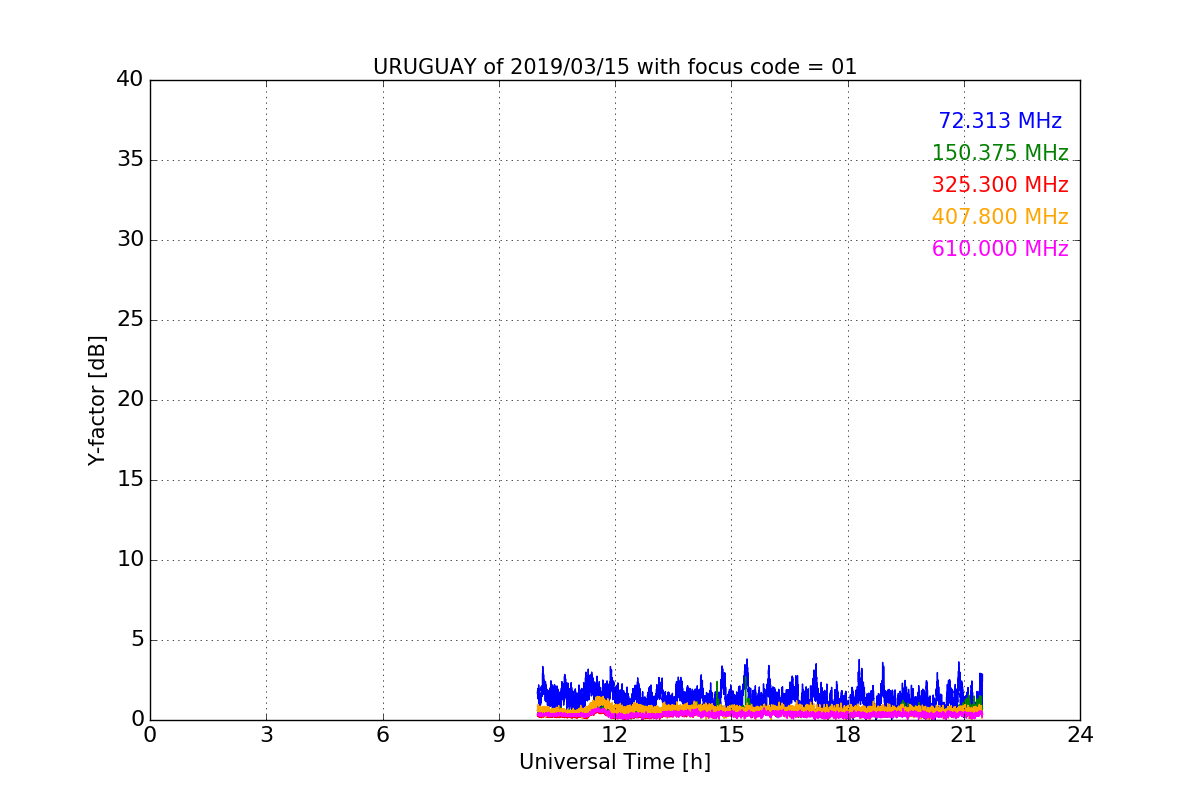
Task: Click x-axis tick value 6
Action: click(383, 735)
